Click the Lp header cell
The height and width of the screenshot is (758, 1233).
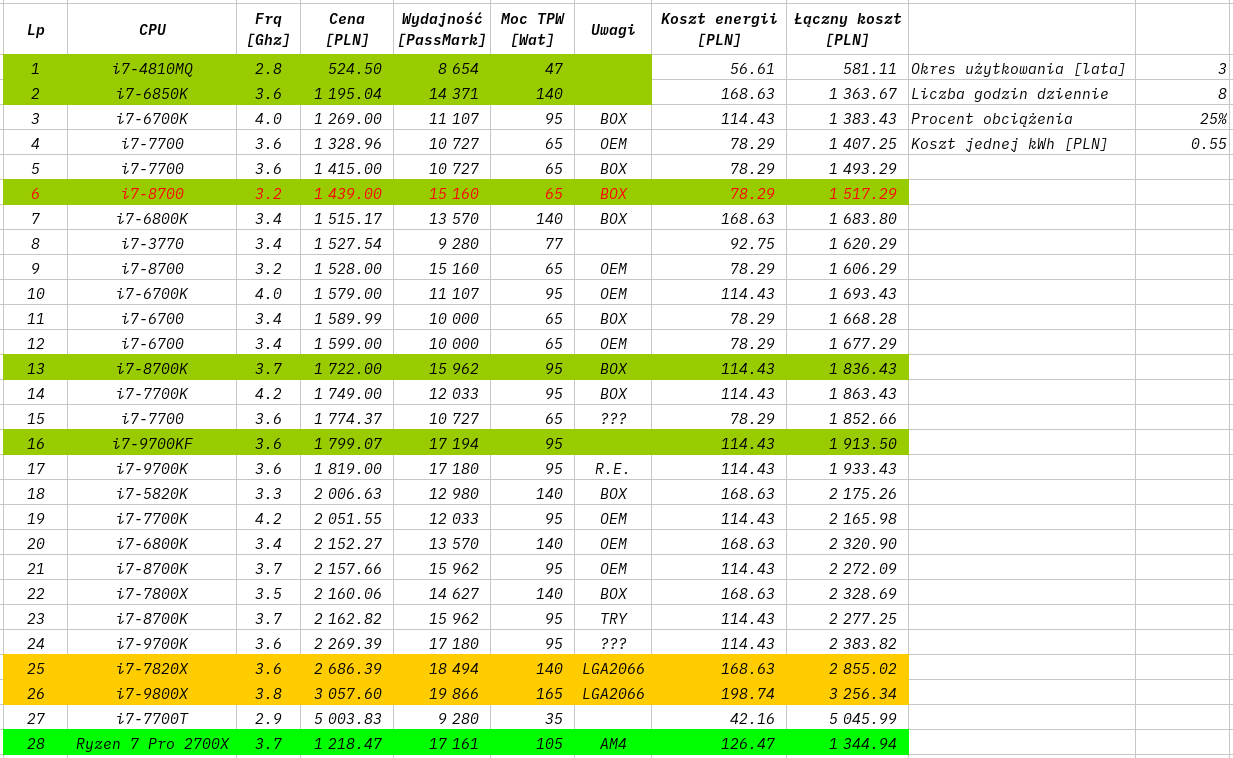[x=35, y=28]
